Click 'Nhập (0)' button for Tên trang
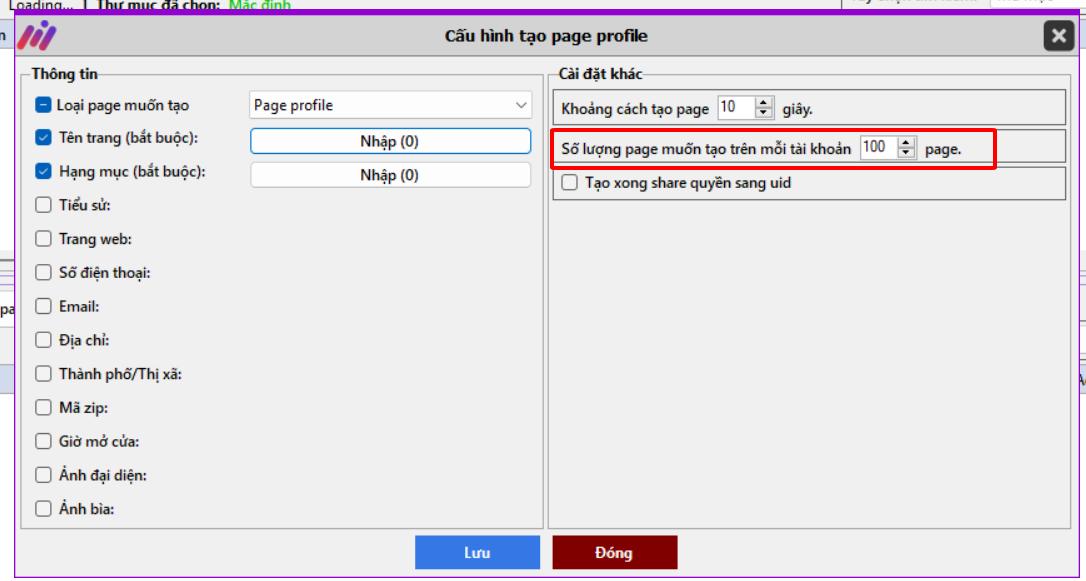The width and height of the screenshot is (1086, 581). (x=390, y=141)
